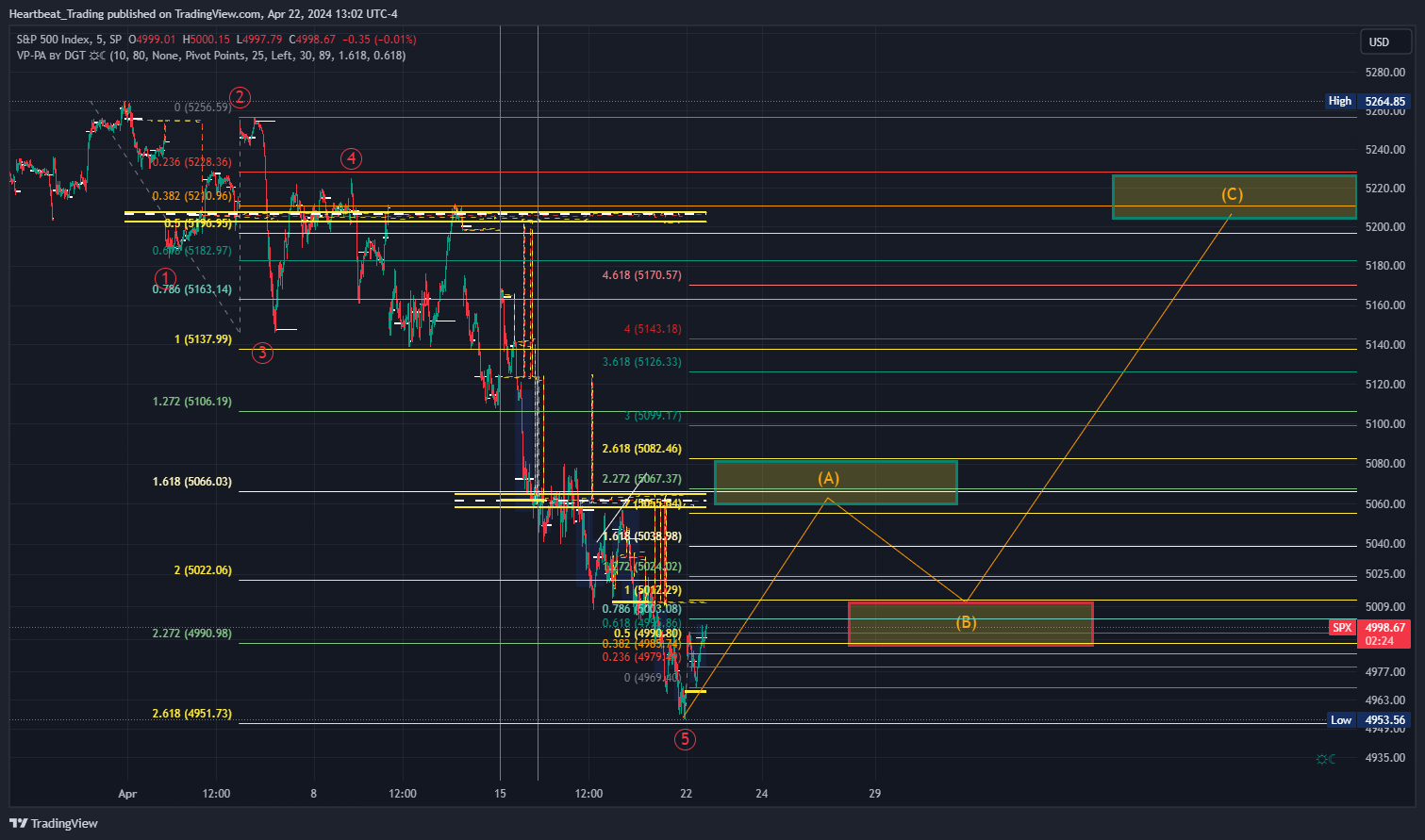Select the VP-PA by DGT indicator legend

tap(211, 56)
